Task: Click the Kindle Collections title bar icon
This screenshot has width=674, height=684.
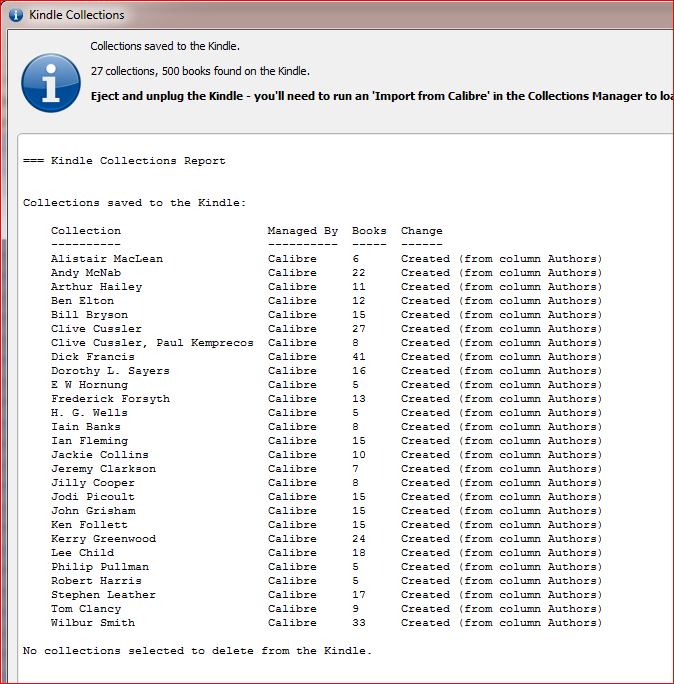Action: pyautogui.click(x=16, y=15)
